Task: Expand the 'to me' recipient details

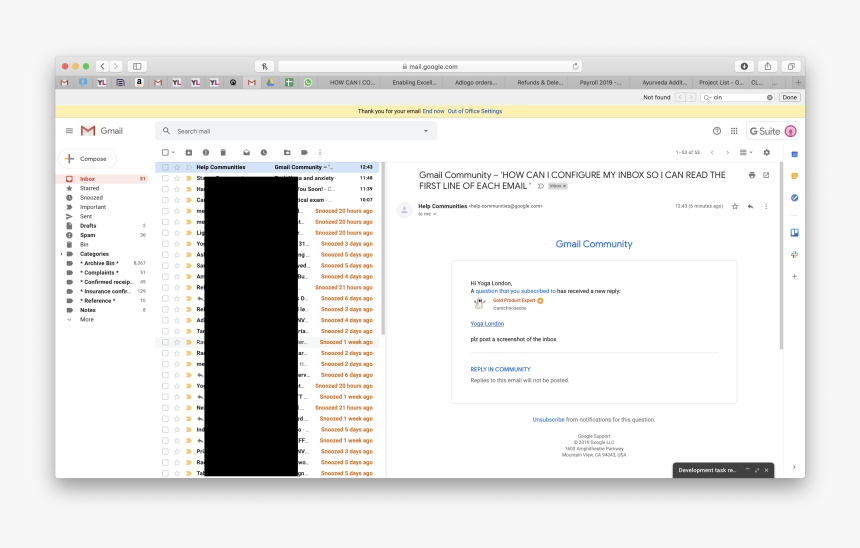Action: pos(435,214)
